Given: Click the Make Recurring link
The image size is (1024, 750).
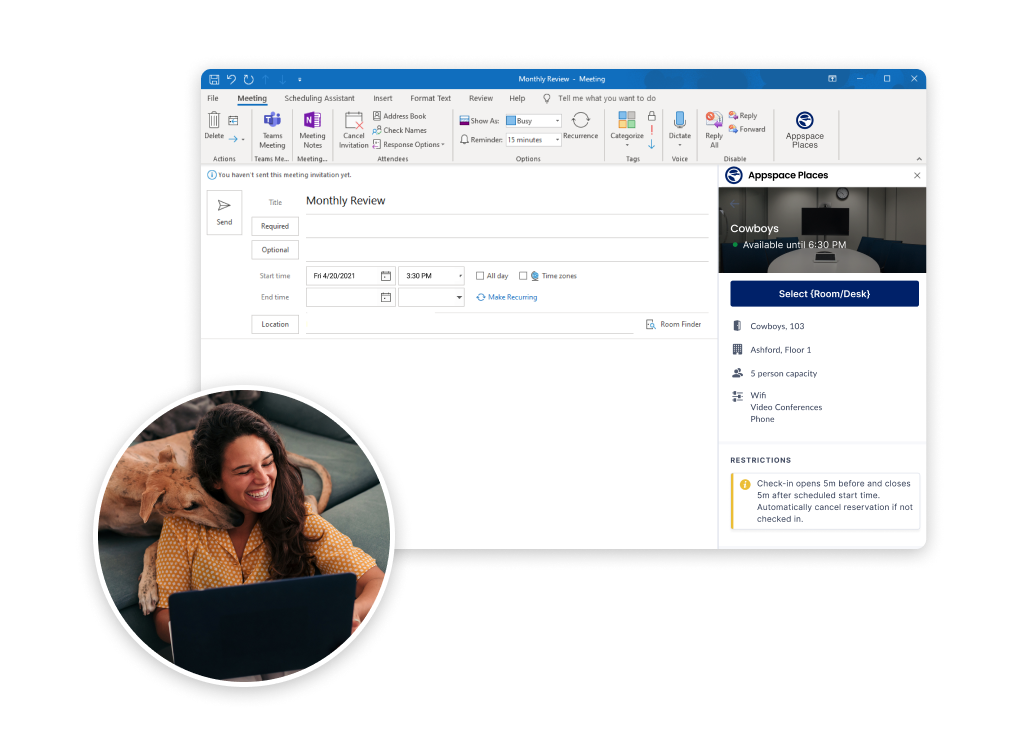Looking at the screenshot, I should pos(512,297).
